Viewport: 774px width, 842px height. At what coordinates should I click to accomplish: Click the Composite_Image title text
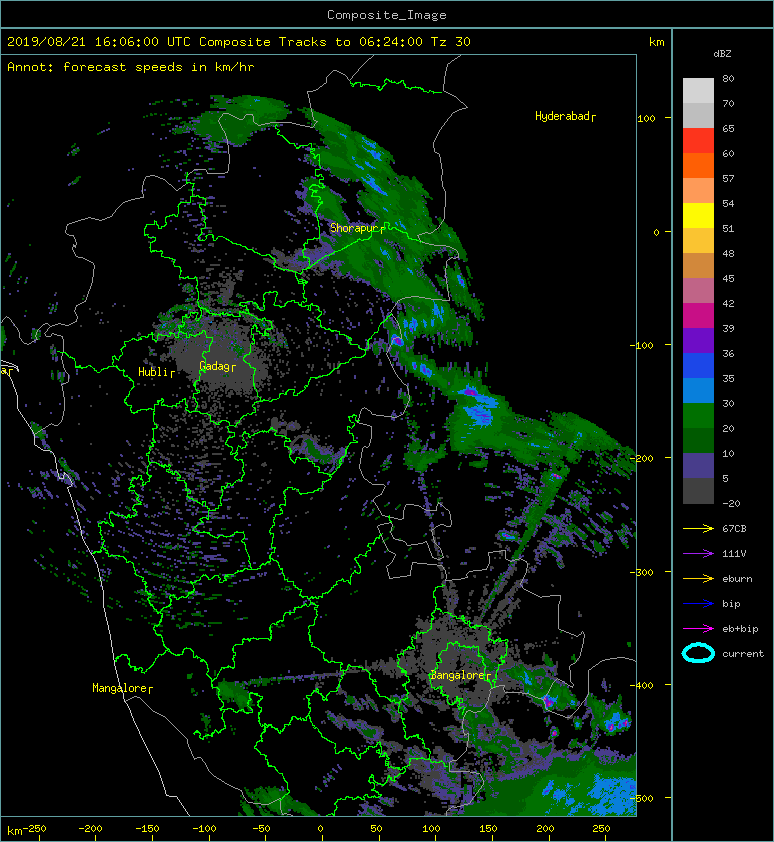(387, 15)
